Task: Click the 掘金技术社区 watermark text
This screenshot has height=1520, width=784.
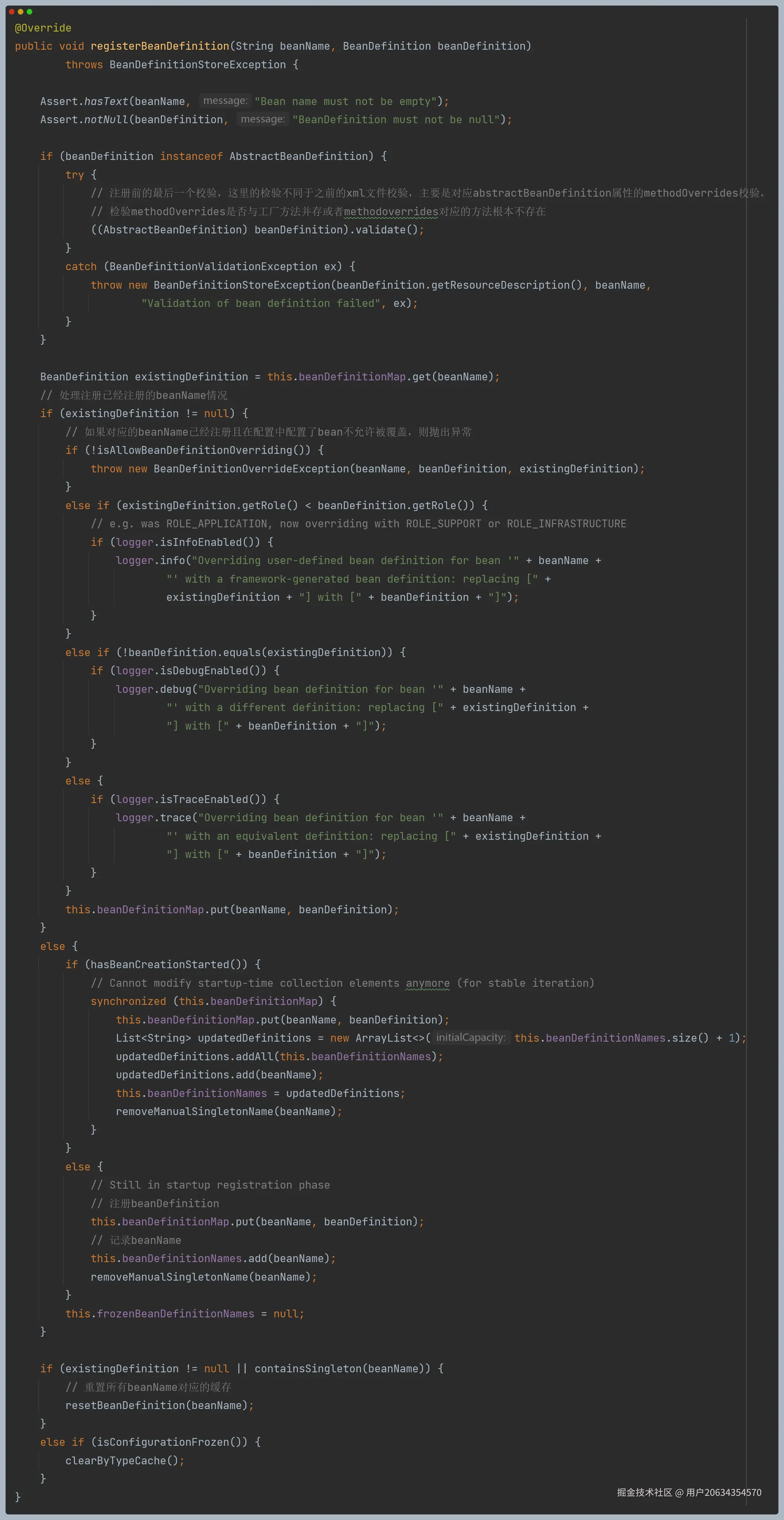Action: pos(644,1492)
